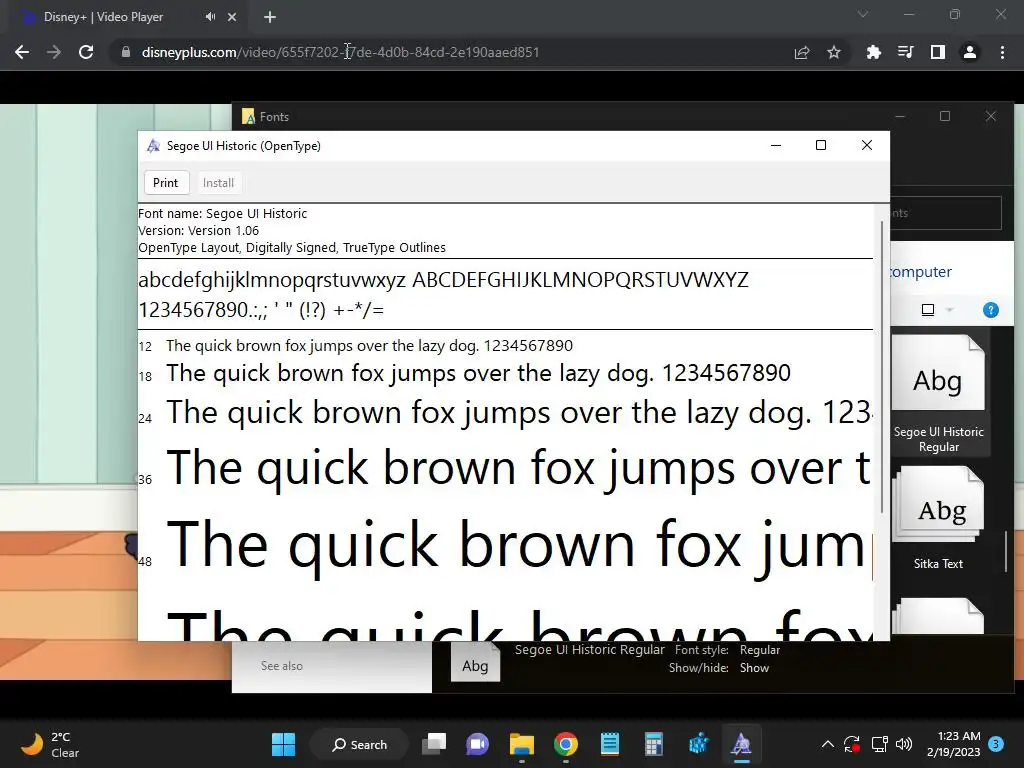Click the Segoe UI Historic Regular details title
The width and height of the screenshot is (1024, 768).
click(589, 650)
